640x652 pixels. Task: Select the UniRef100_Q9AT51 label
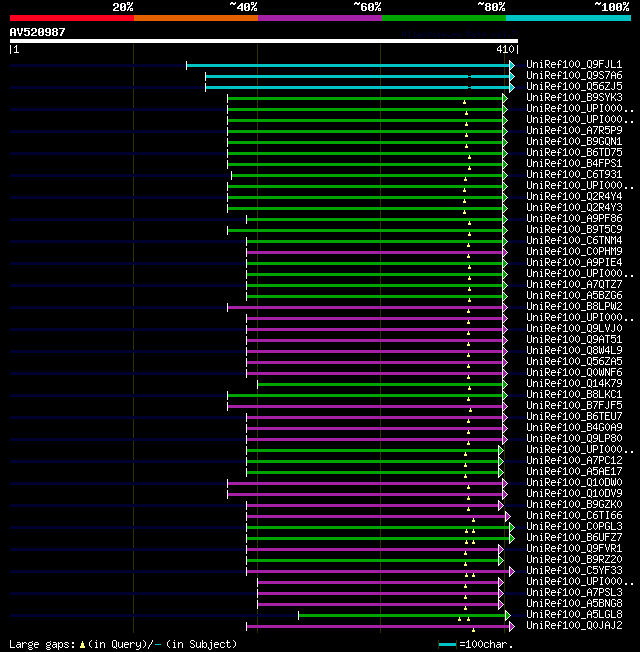coord(574,339)
